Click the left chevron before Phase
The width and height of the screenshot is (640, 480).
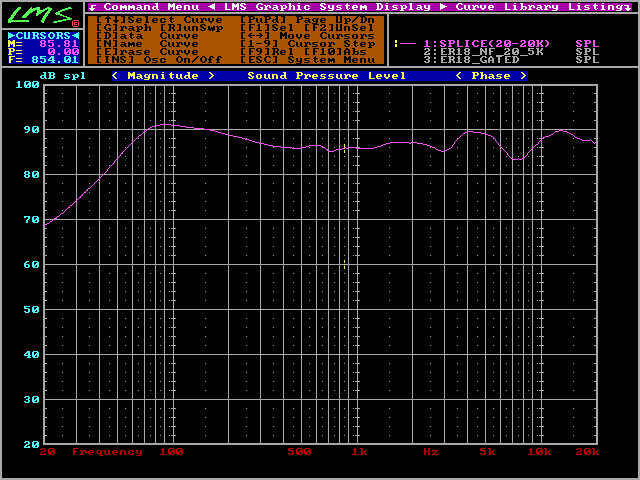click(x=459, y=76)
